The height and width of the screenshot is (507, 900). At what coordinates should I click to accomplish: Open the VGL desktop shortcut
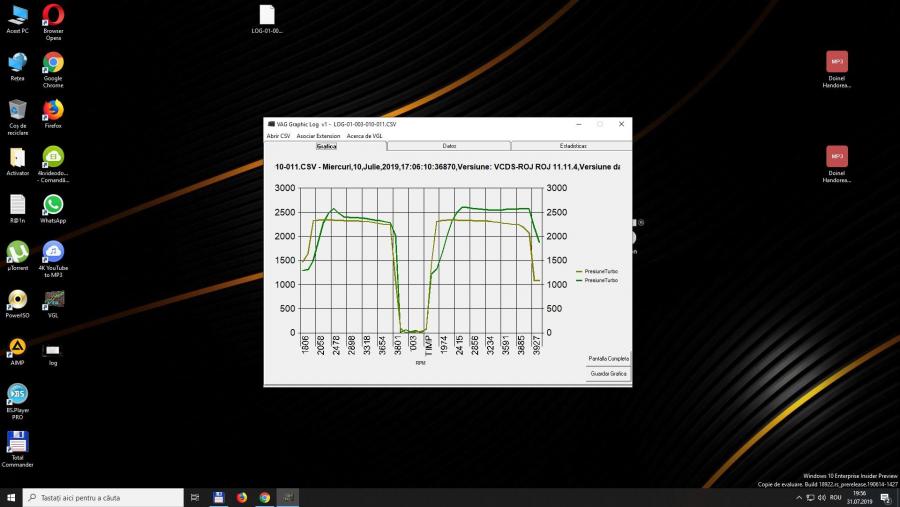click(53, 300)
